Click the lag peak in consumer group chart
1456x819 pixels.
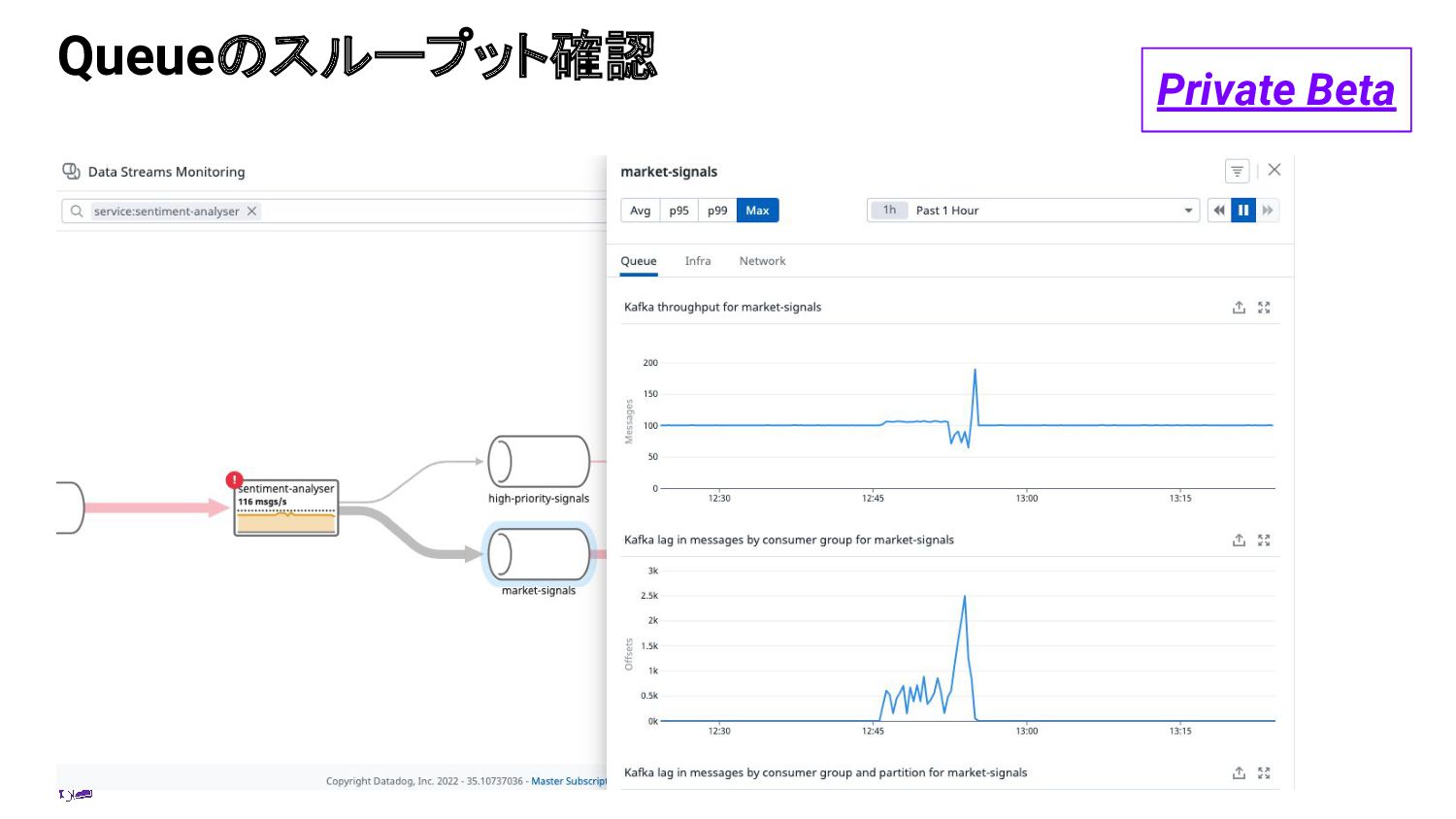(964, 597)
